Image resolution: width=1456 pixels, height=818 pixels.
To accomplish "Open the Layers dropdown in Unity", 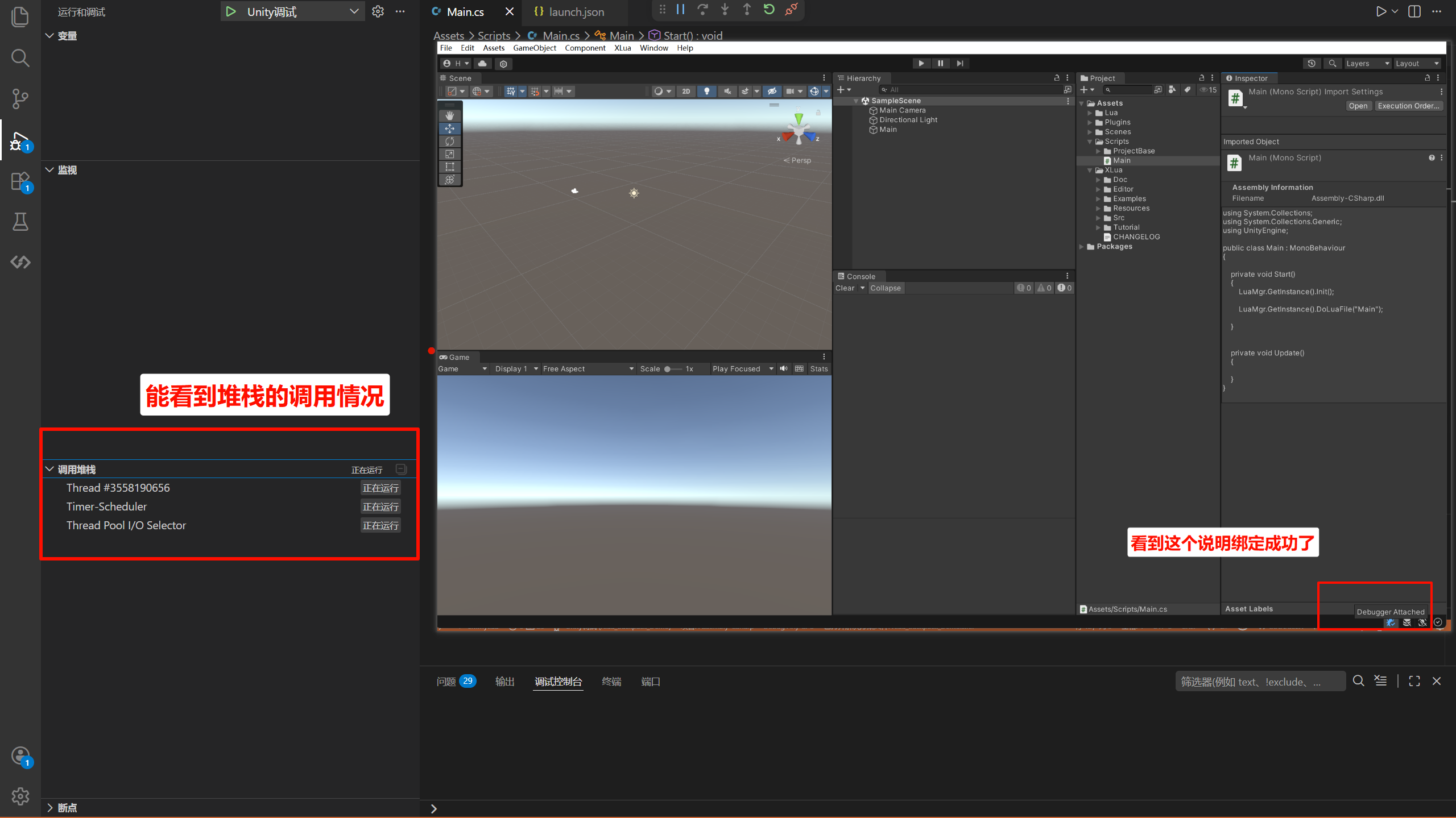I will point(1368,64).
